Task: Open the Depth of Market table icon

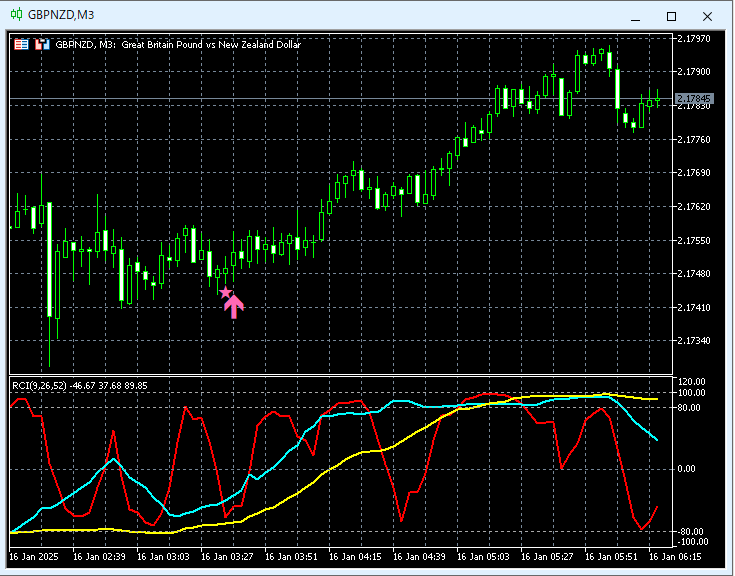Action: click(x=21, y=45)
